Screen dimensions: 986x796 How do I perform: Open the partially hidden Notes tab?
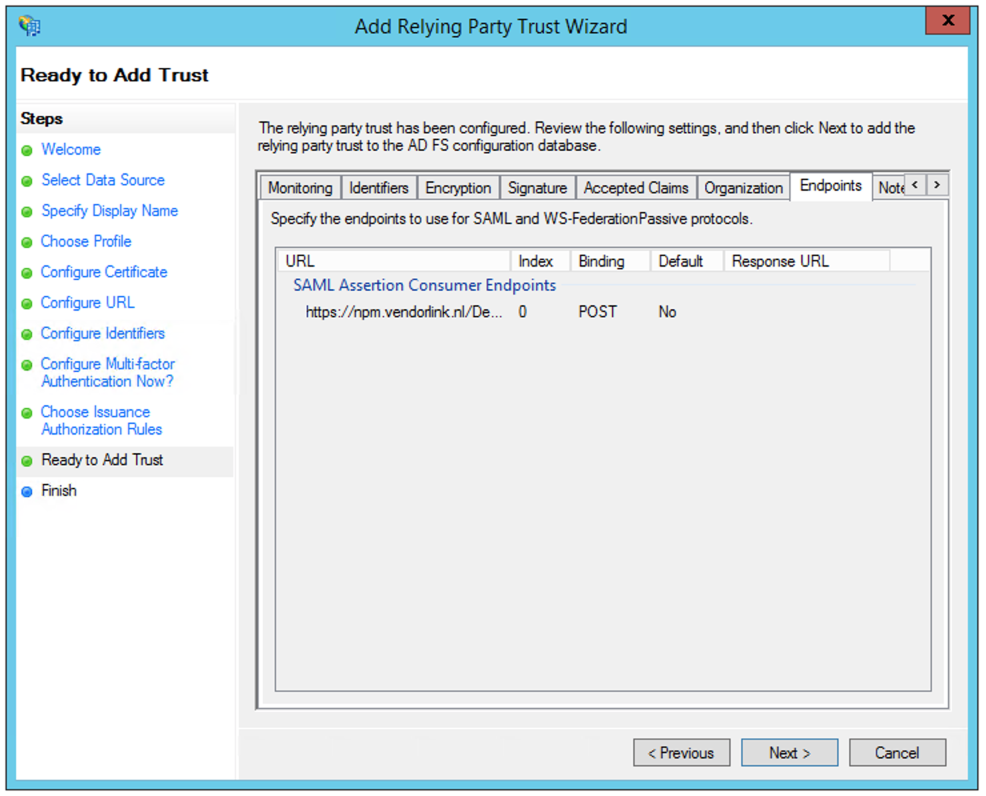pos(890,187)
